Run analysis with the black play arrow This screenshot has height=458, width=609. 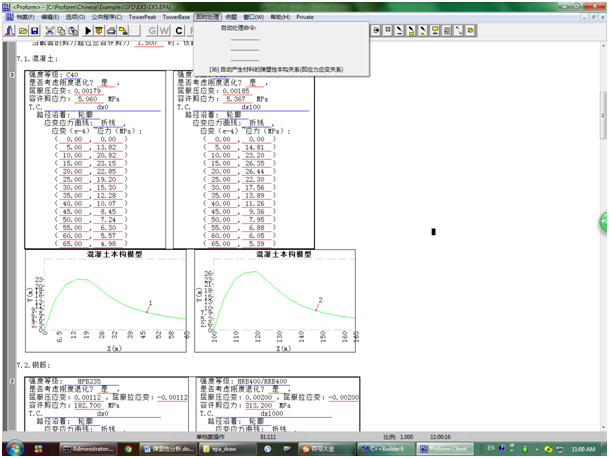[88, 30]
